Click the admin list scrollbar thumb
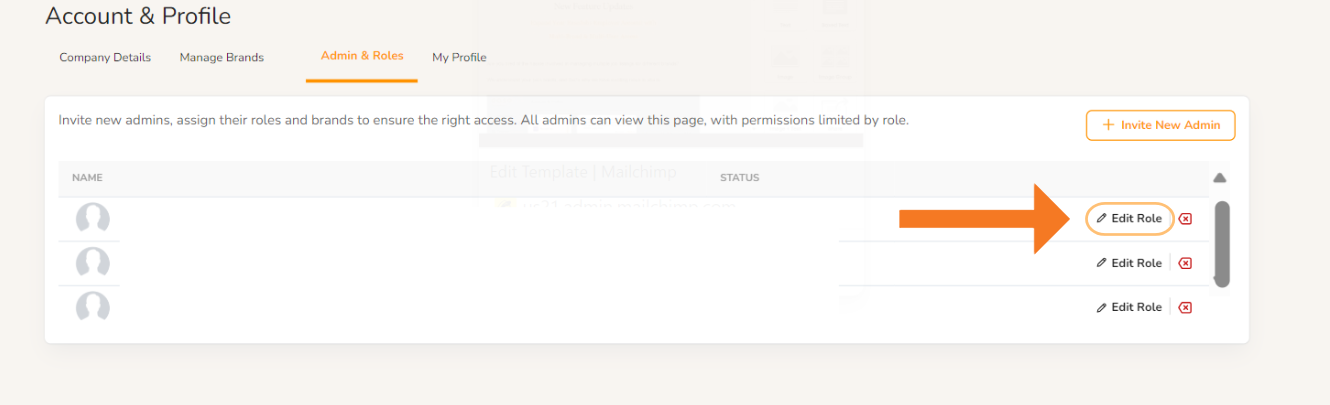 pos(1221,244)
